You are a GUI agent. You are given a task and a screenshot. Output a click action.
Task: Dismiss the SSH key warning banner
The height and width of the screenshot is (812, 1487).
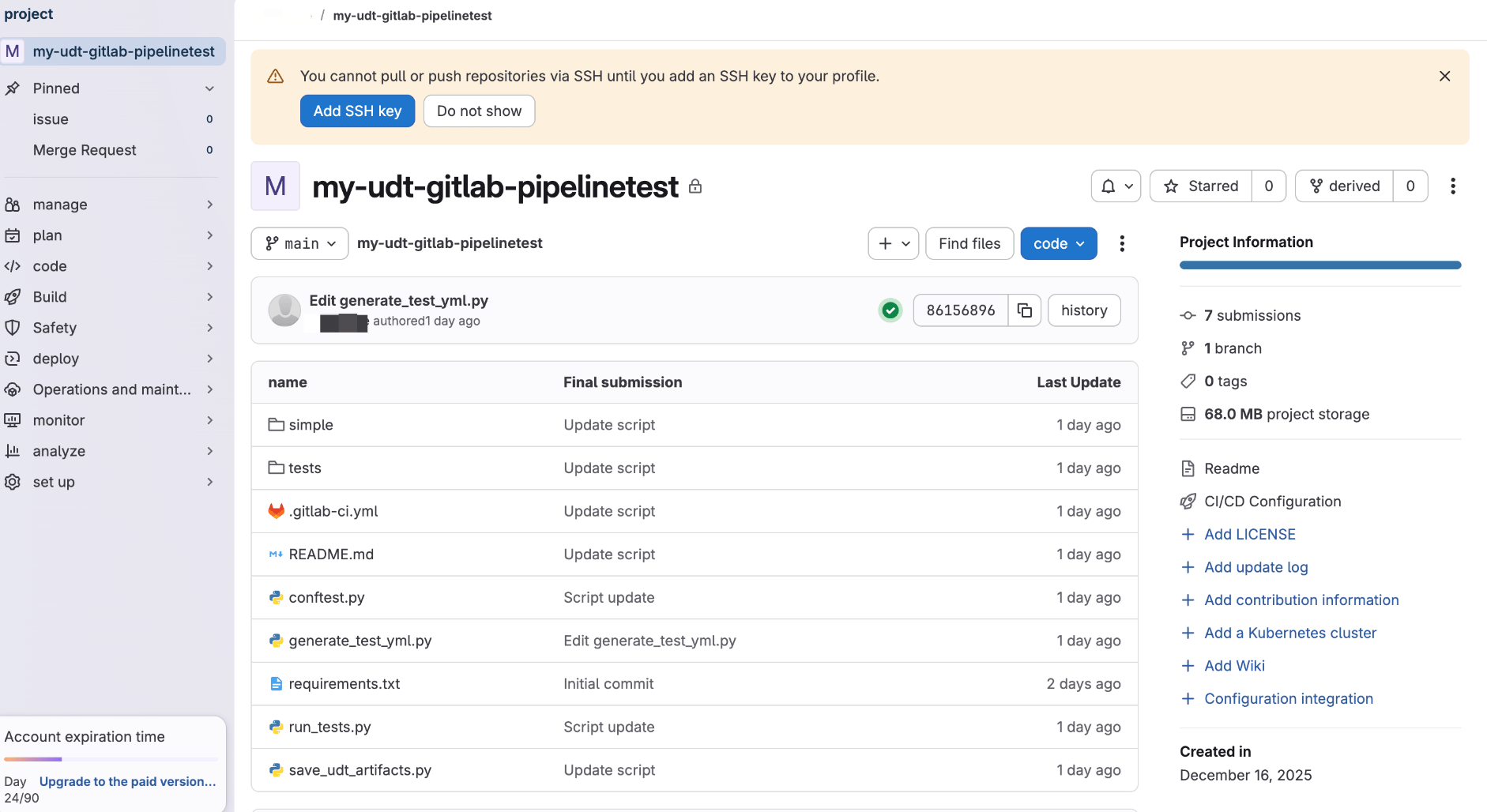(1444, 77)
